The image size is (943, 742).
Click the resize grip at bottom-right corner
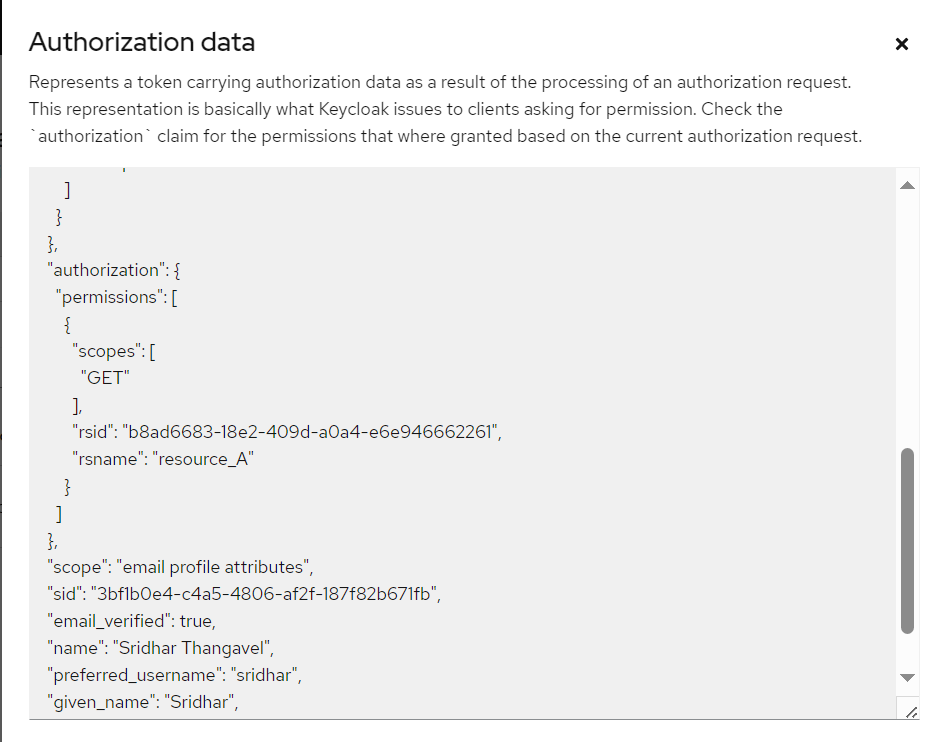tap(911, 712)
